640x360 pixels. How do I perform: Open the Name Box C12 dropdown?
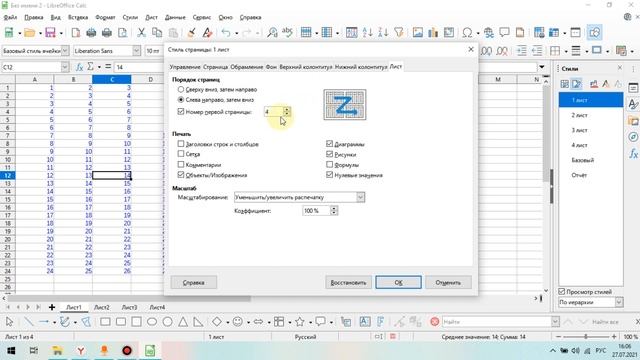pos(64,67)
